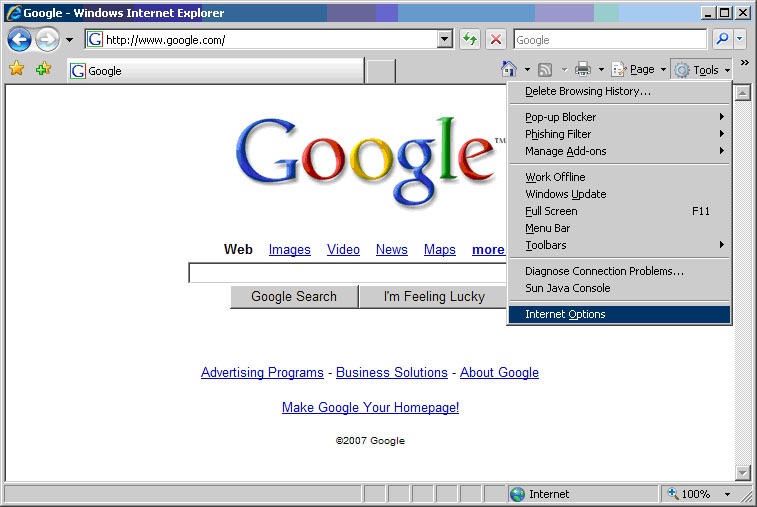Toggle Full Screen in Tools menu
This screenshot has width=757, height=507.
551,211
